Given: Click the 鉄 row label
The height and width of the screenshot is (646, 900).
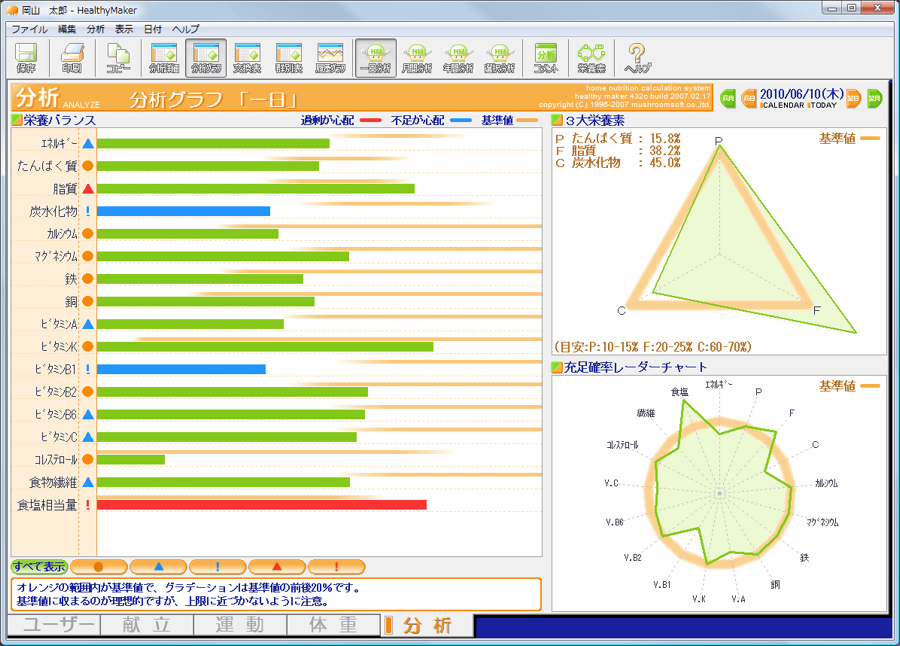Looking at the screenshot, I should point(71,279).
